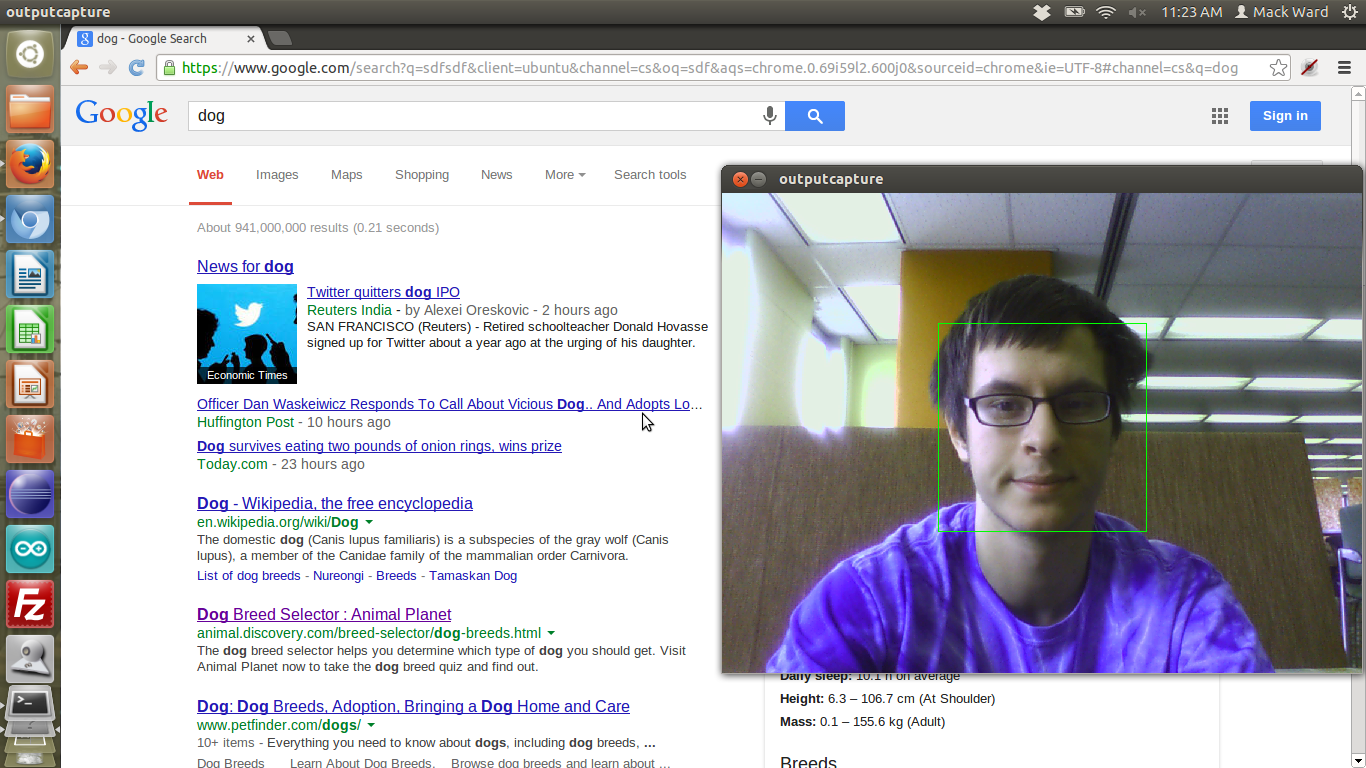Click the Economic Times news thumbnail
Viewport: 1366px width, 768px height.
(x=247, y=334)
